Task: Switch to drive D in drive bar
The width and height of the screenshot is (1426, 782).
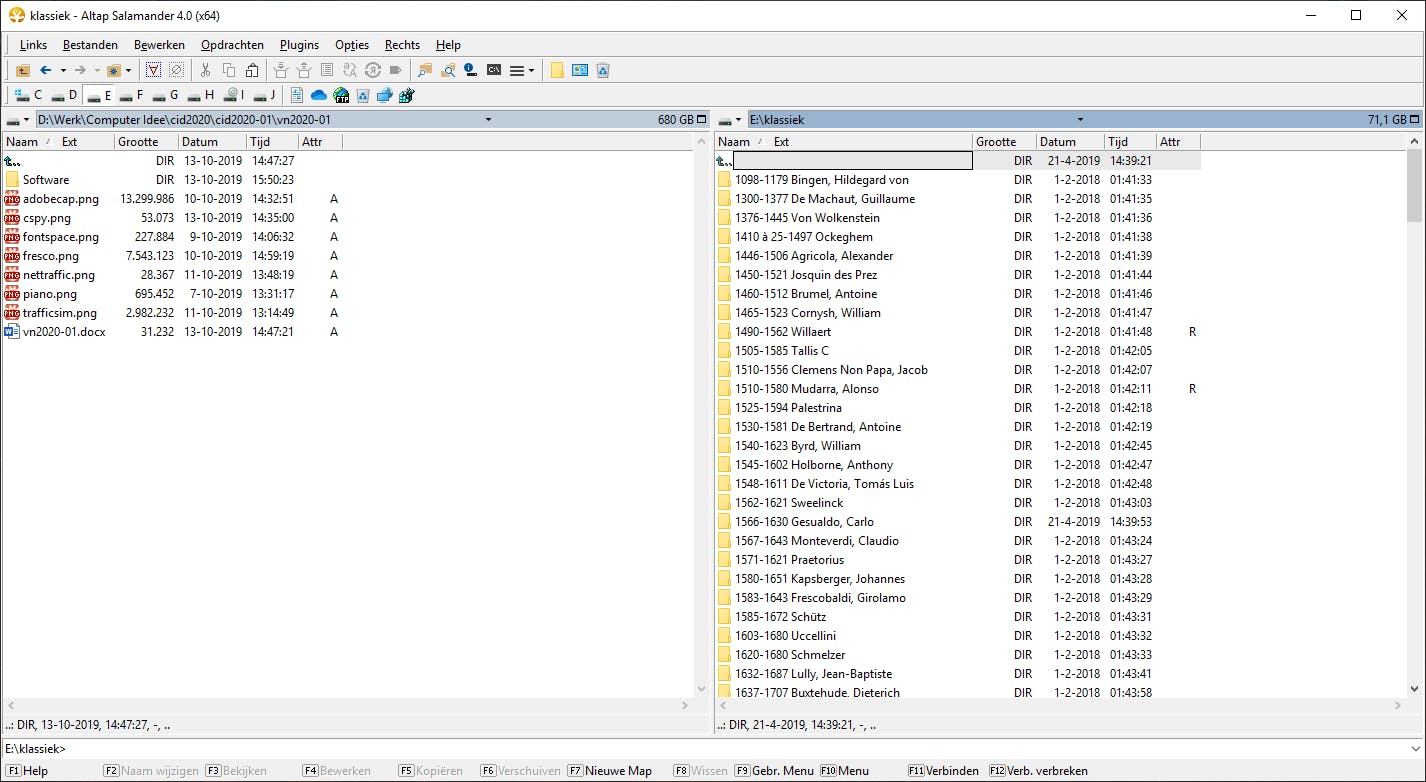Action: 65,95
